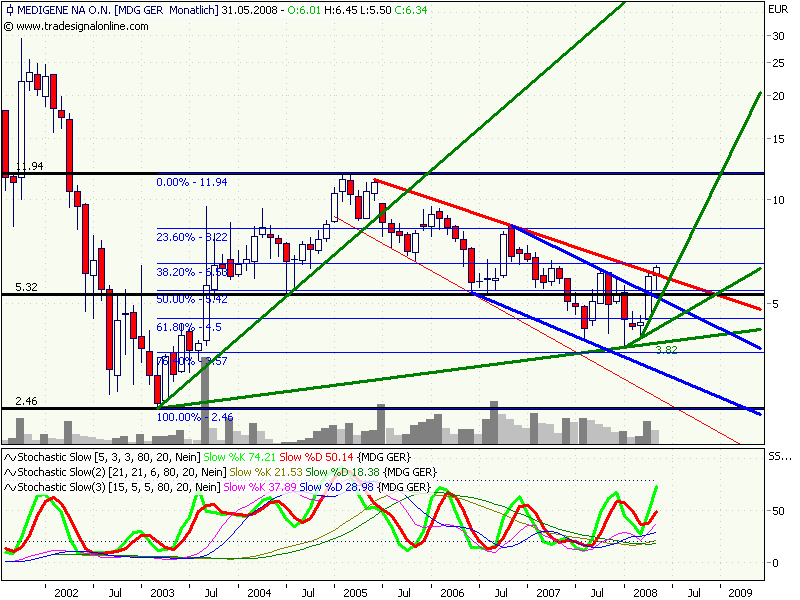Select the close value C:6.34
The image size is (800, 600).
pos(410,10)
